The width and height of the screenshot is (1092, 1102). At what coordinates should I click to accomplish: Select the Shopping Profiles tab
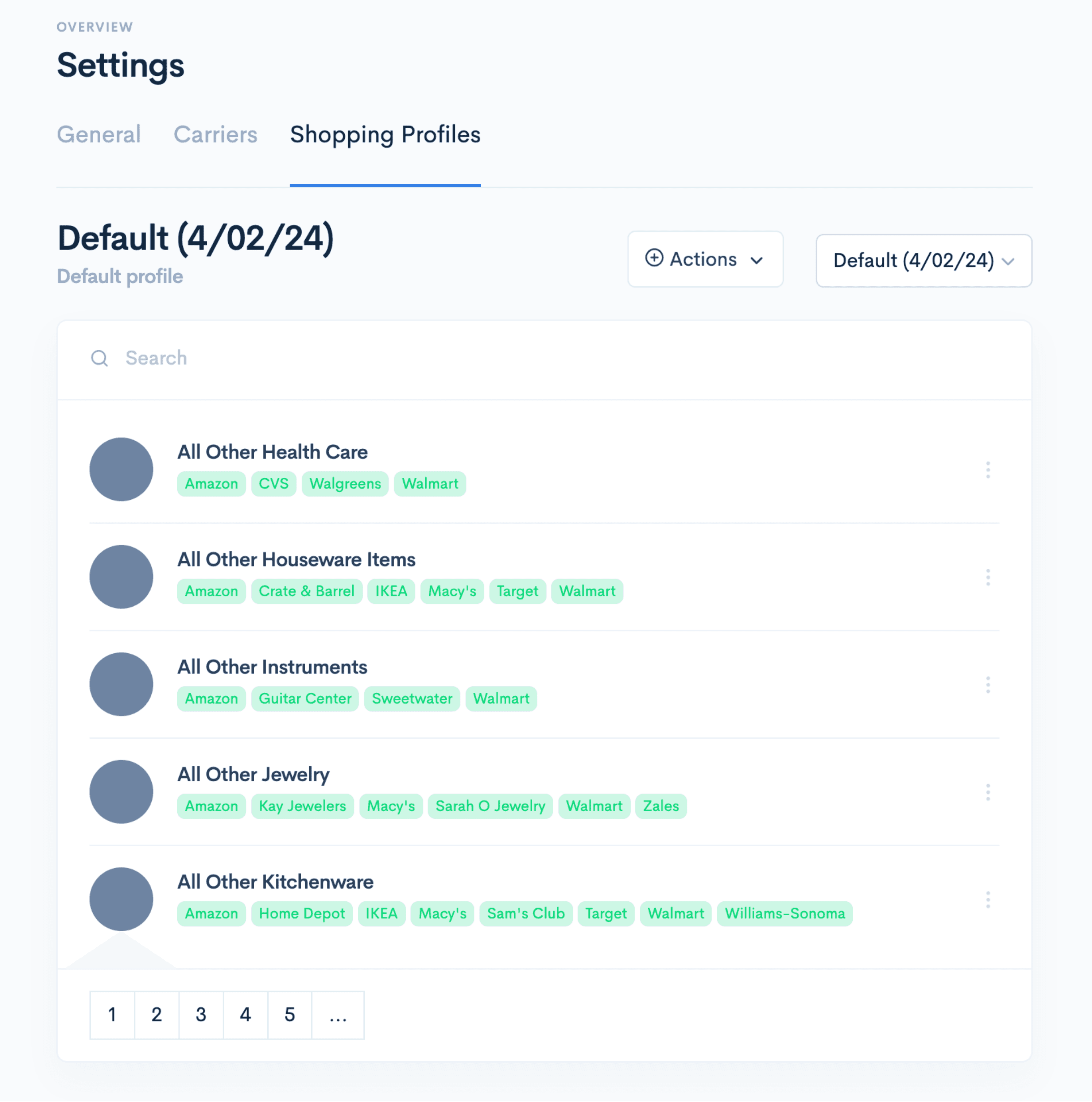(385, 135)
